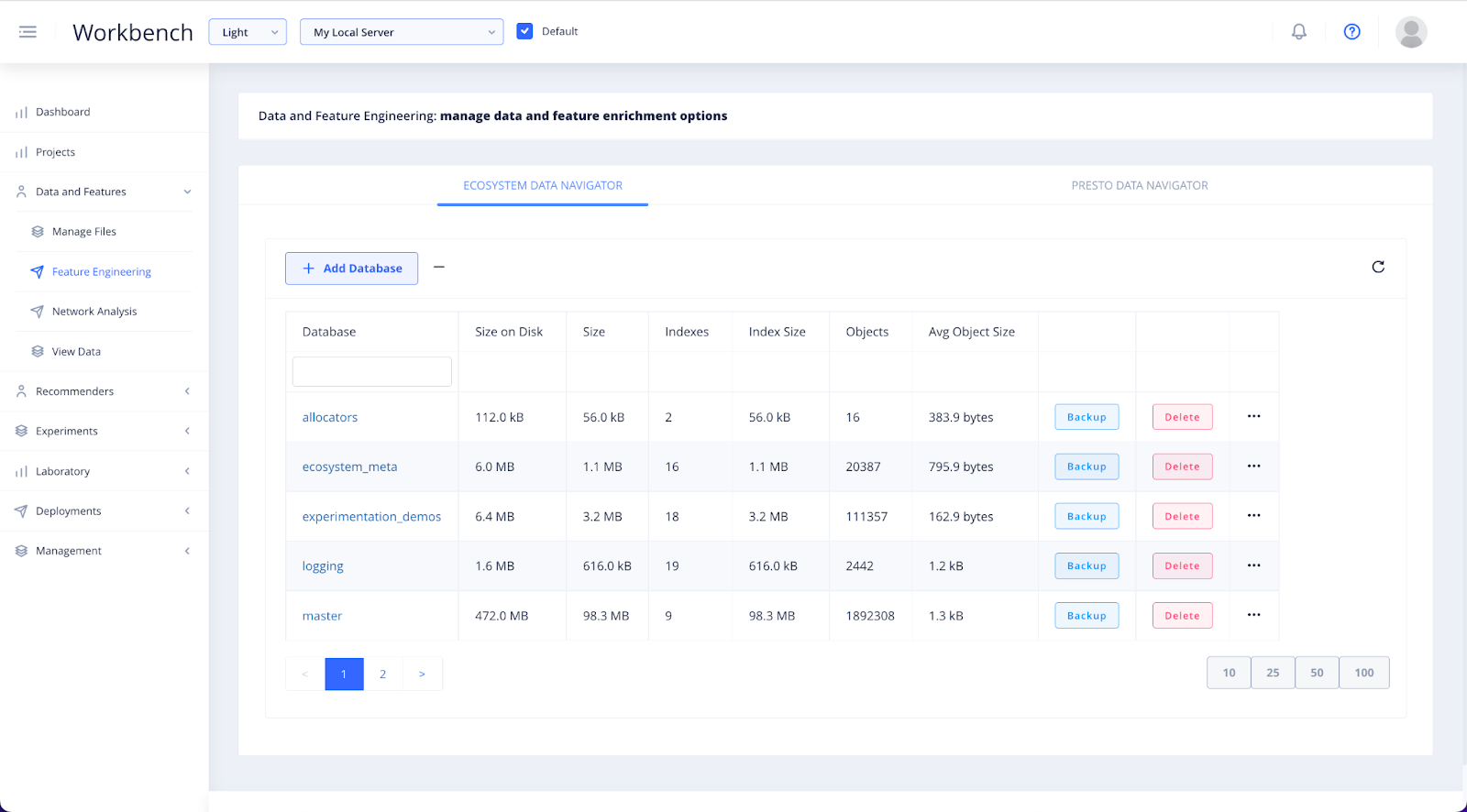The image size is (1467, 812).
Task: Click the Network Analysis paper plane icon
Action: 38,312
